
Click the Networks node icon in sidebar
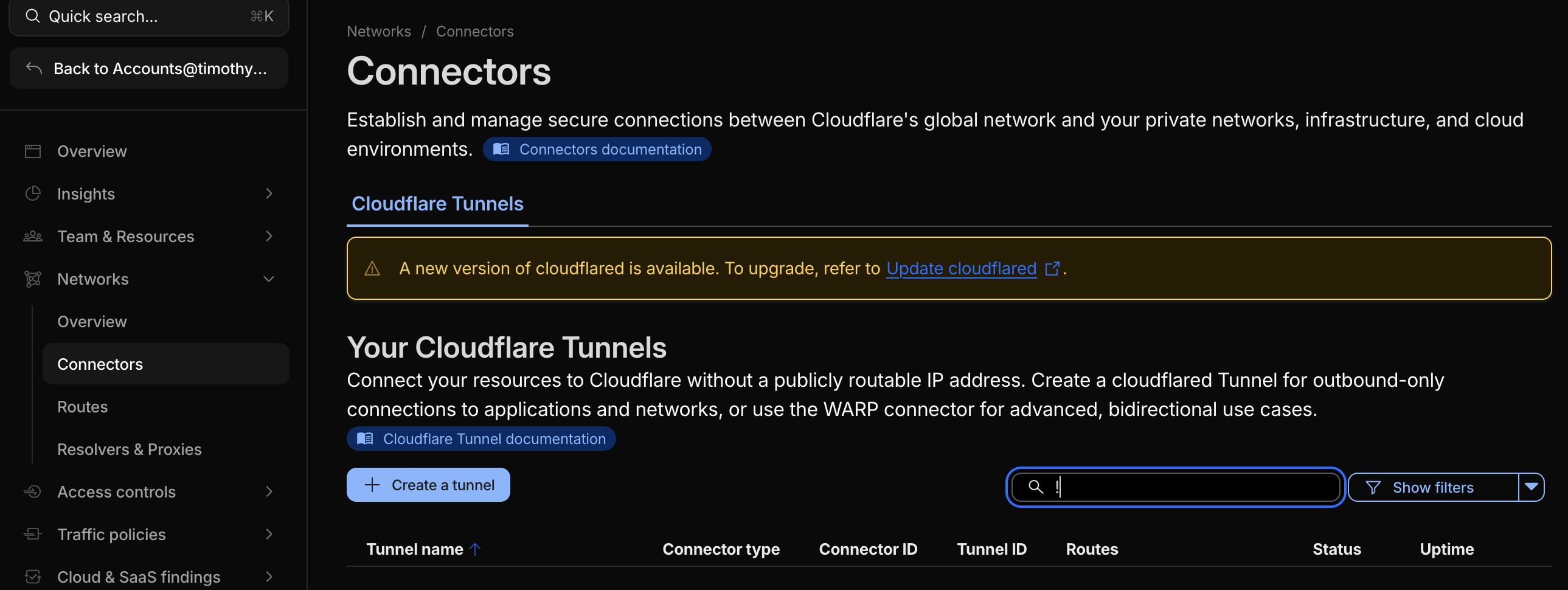click(x=33, y=279)
